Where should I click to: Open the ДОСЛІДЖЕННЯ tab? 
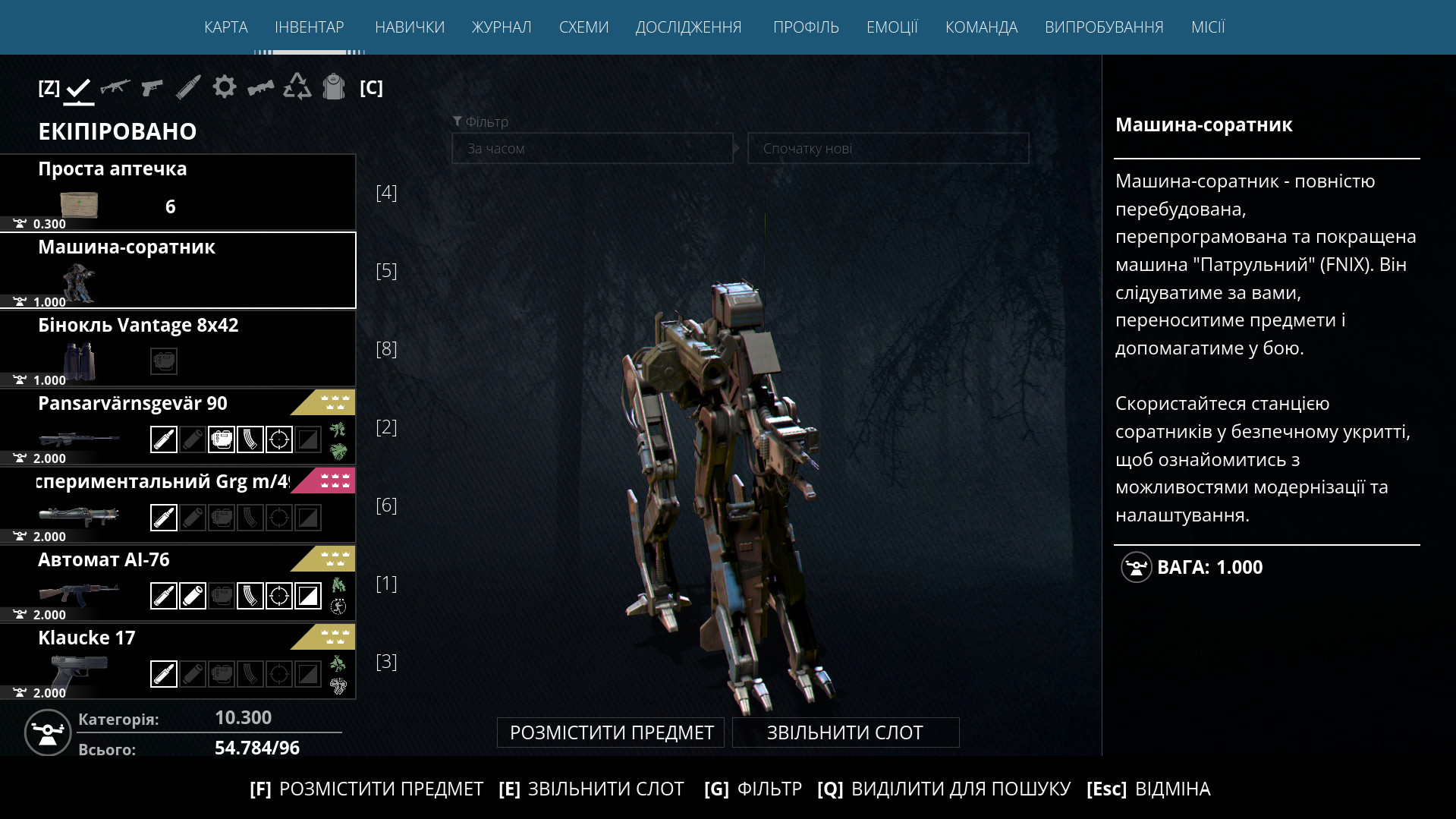pos(688,27)
